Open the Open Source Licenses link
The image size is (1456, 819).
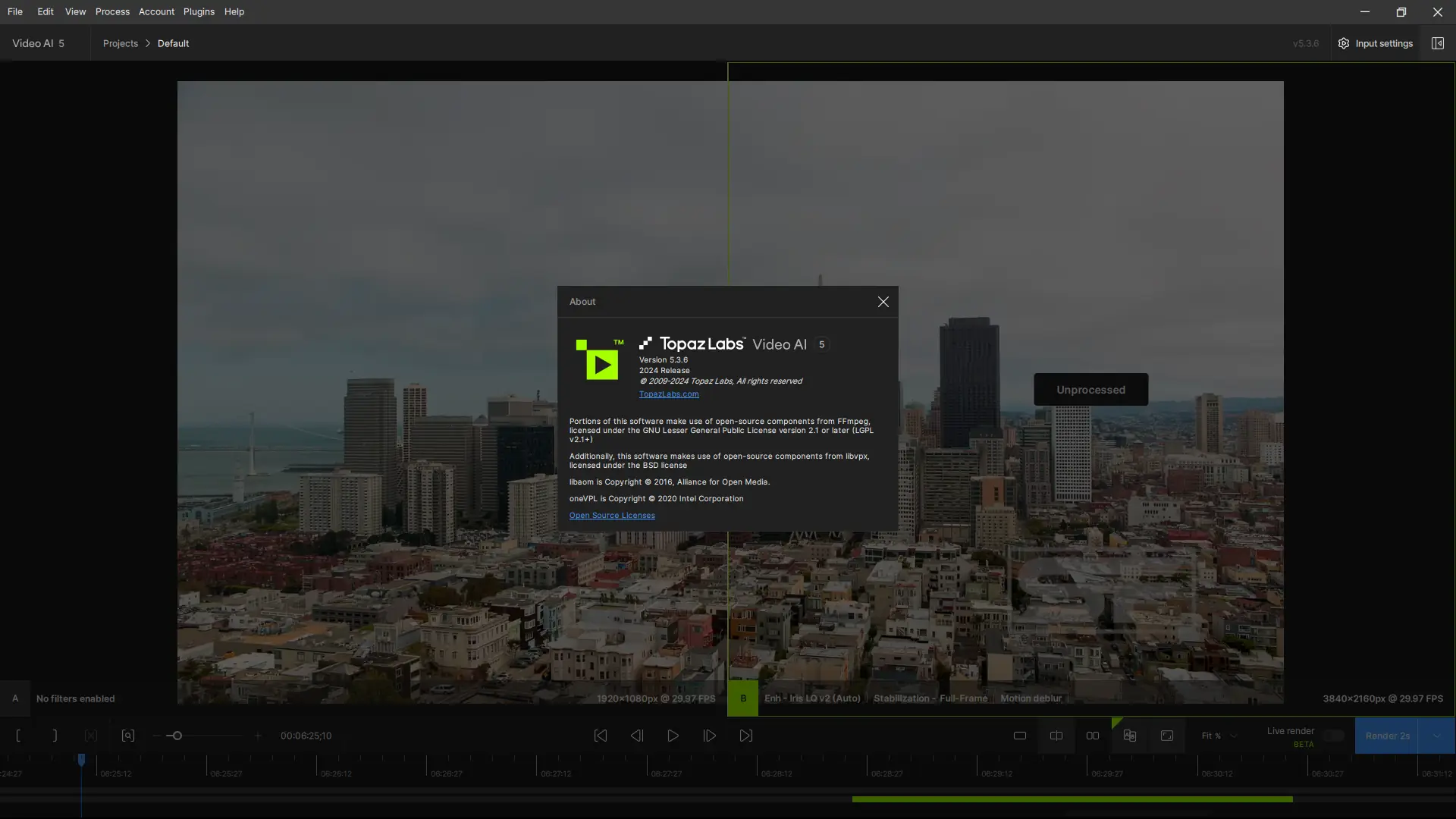611,516
